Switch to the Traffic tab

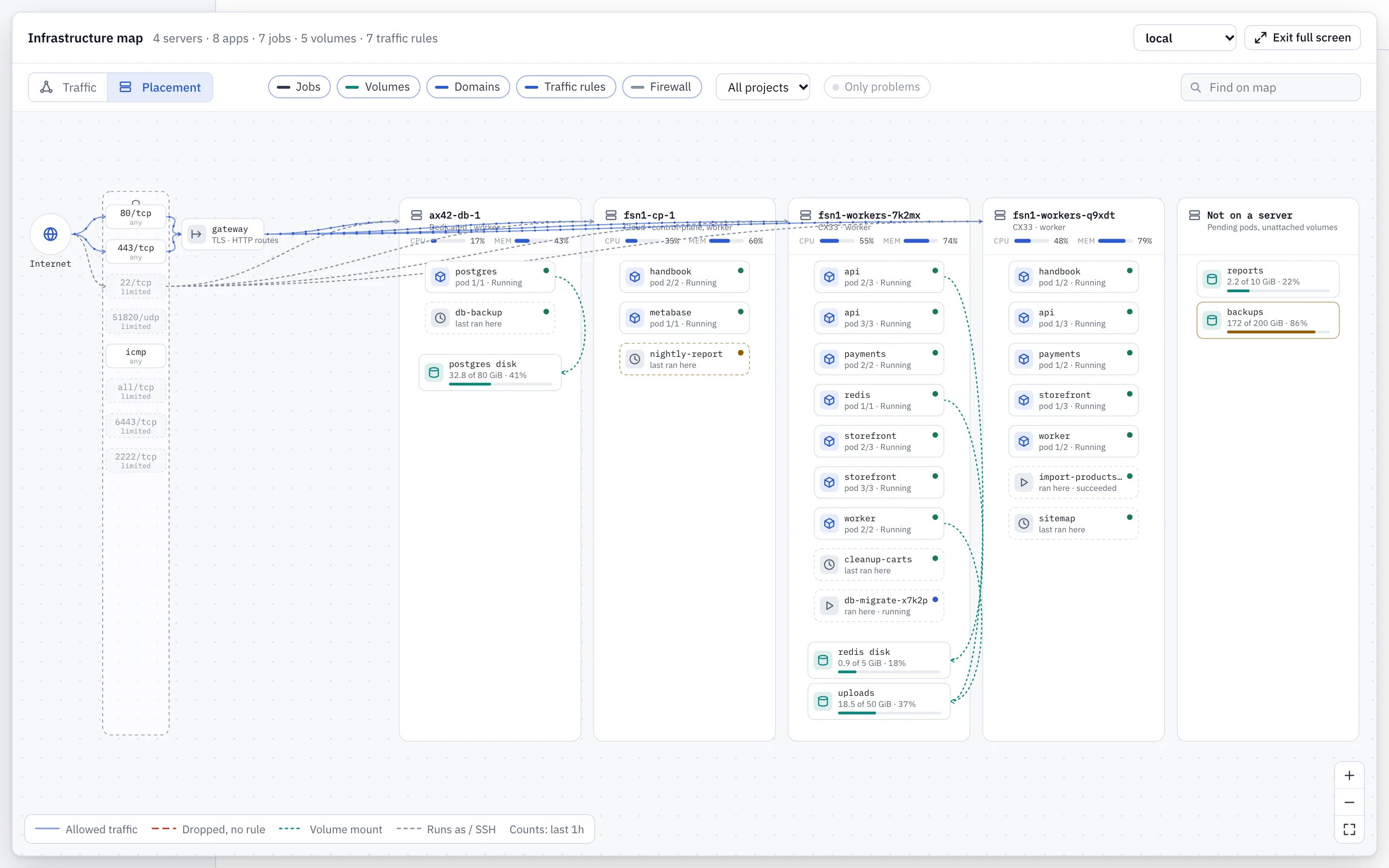(68, 87)
